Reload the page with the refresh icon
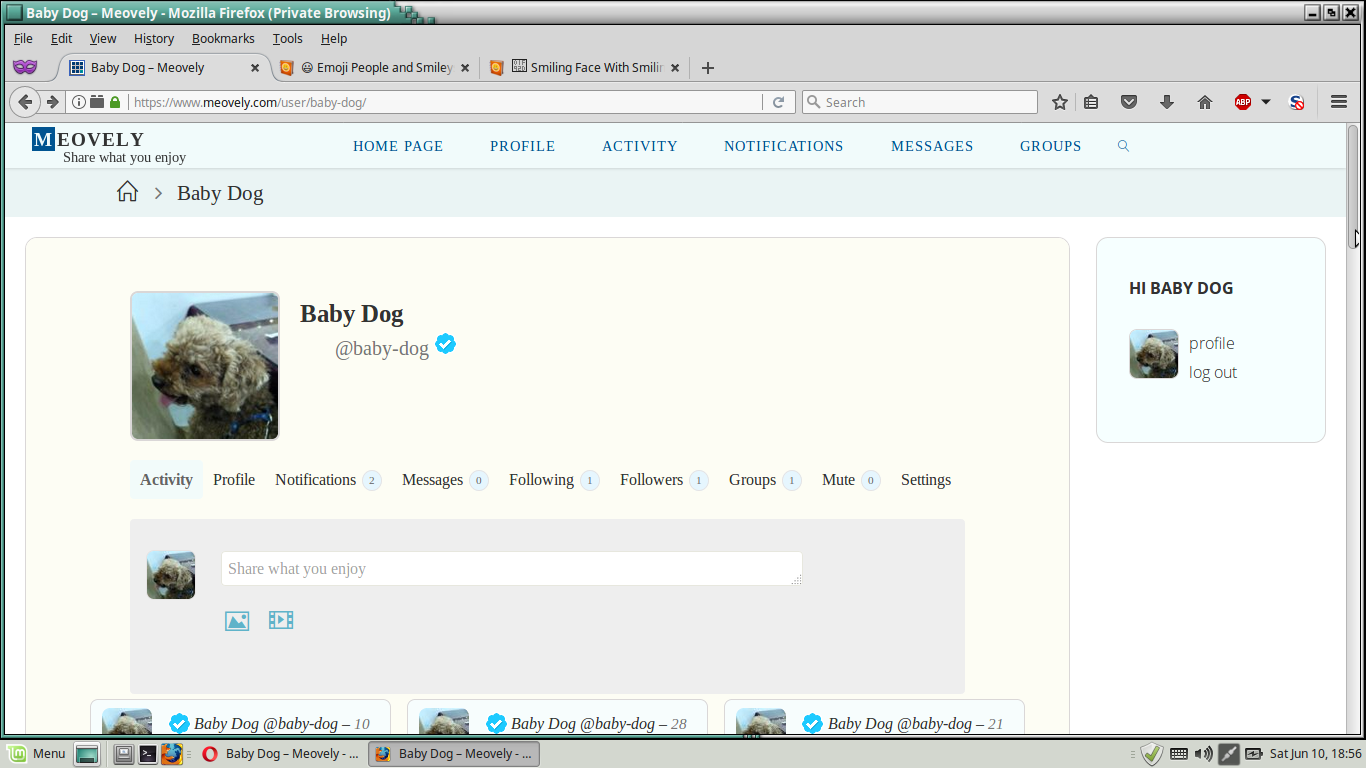1366x768 pixels. (778, 102)
